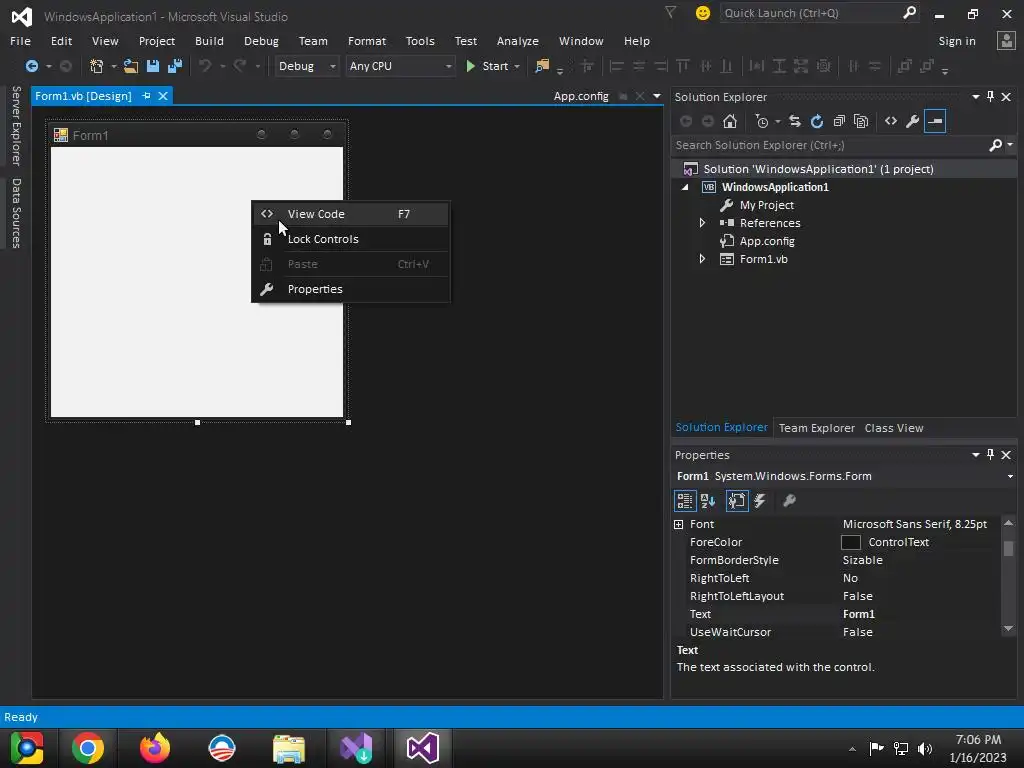Click the Start debugging button
Screen dimensions: 1024x768
488,66
